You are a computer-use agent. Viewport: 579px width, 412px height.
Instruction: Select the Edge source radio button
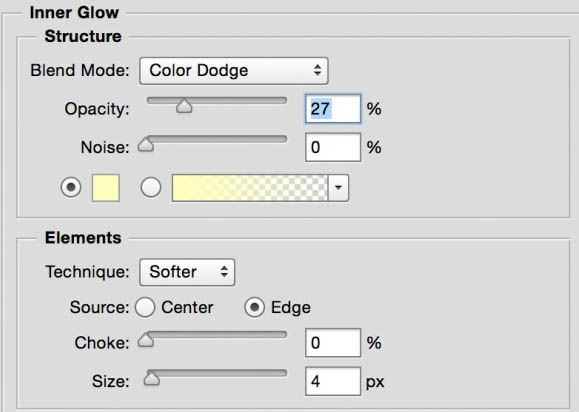(254, 307)
